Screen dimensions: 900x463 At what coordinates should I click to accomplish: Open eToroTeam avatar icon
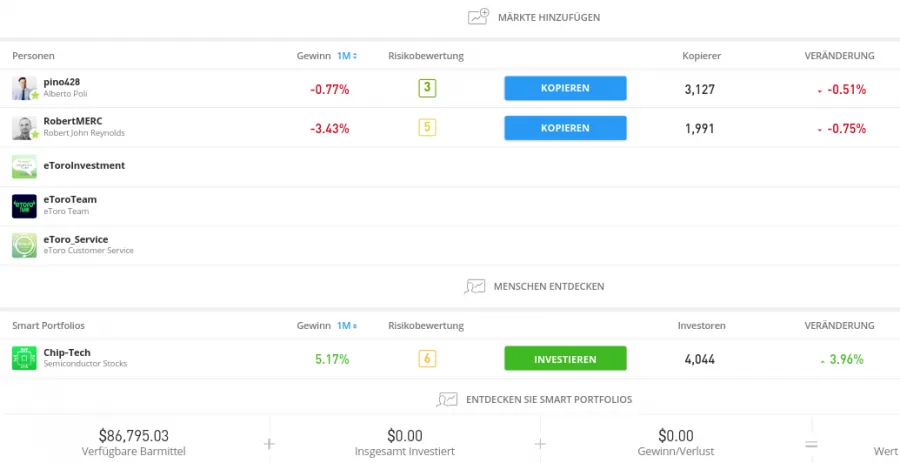point(24,206)
